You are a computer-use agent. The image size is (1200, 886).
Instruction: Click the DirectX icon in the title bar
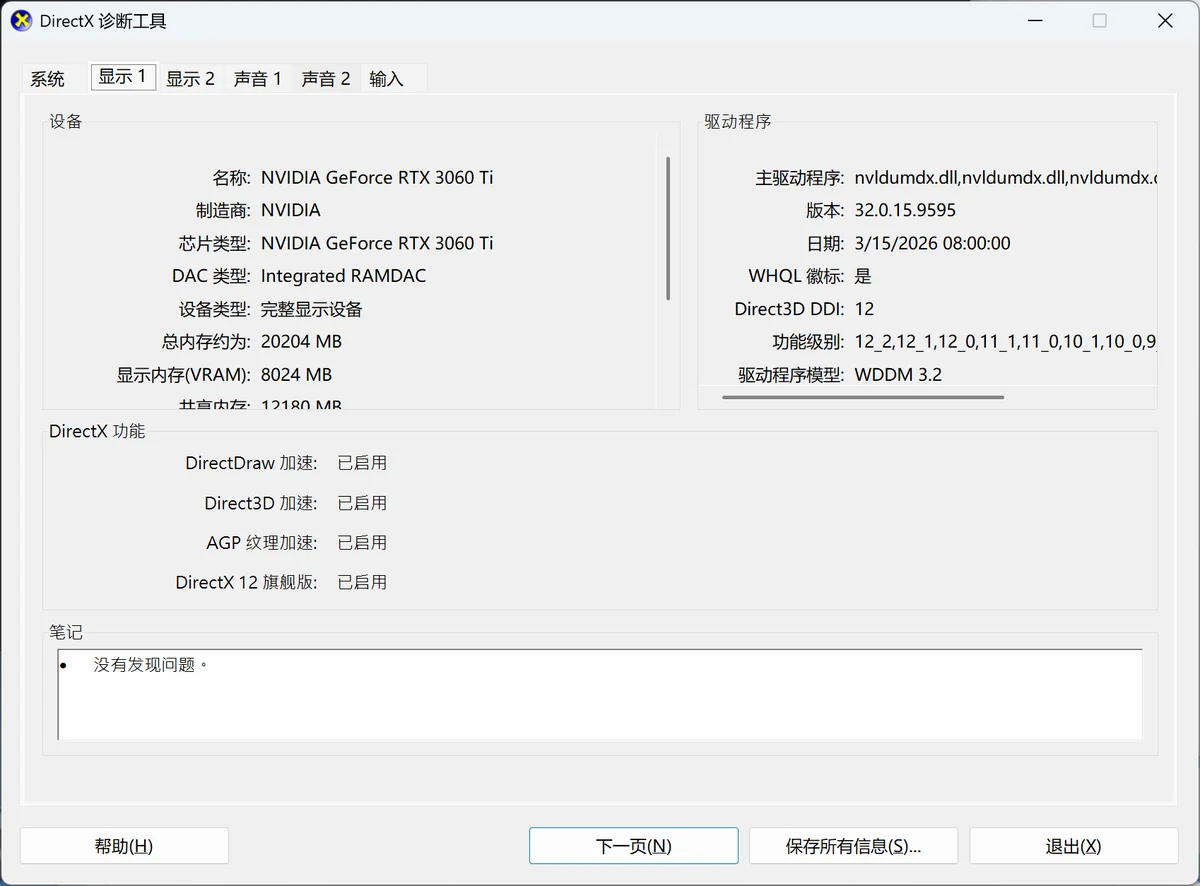coord(21,20)
